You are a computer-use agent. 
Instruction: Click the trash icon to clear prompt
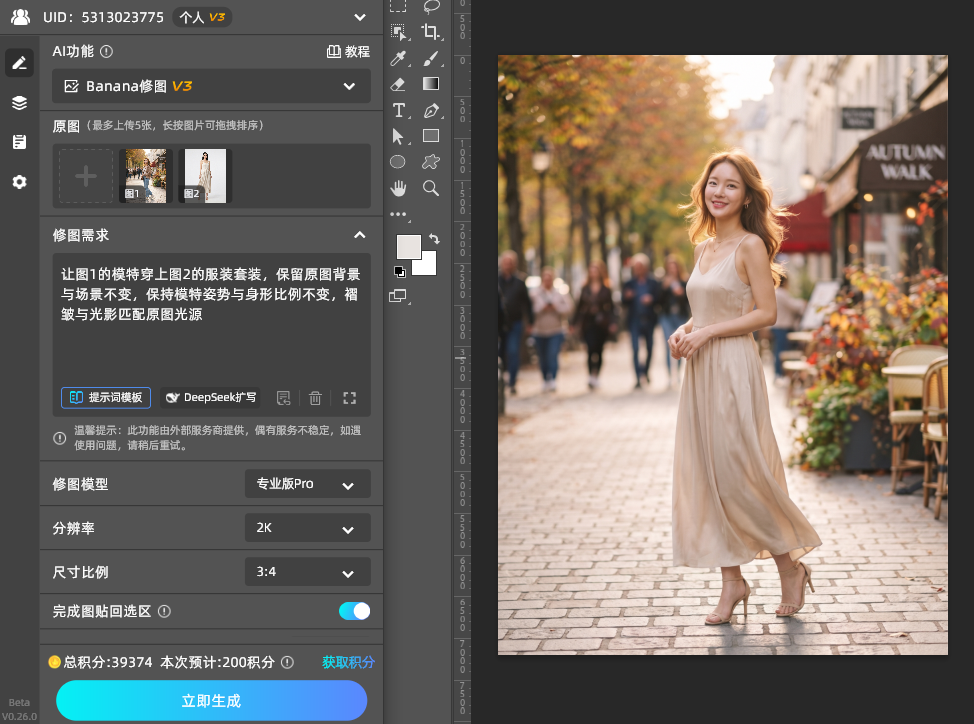(316, 398)
